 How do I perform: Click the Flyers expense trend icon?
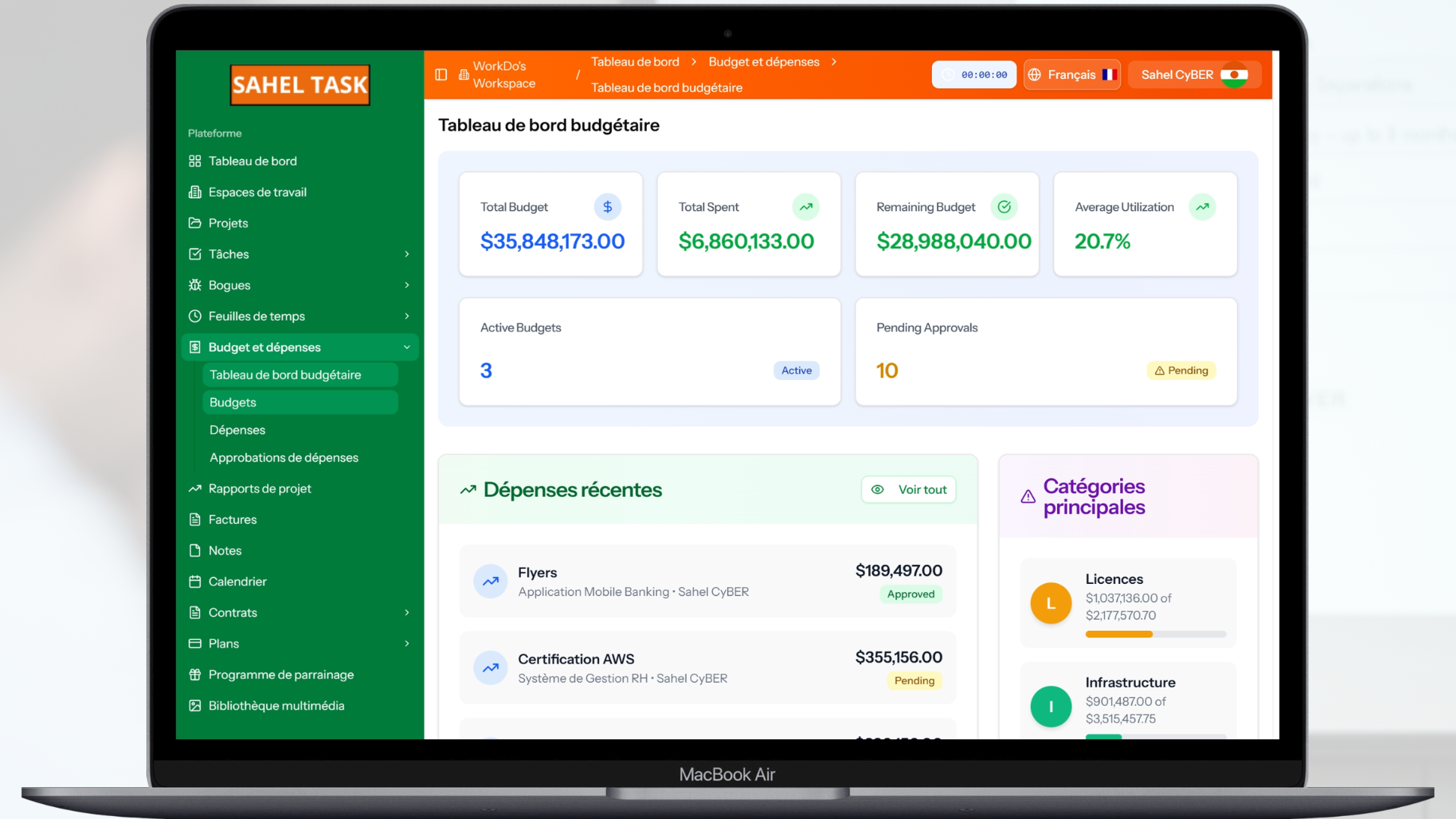tap(491, 582)
